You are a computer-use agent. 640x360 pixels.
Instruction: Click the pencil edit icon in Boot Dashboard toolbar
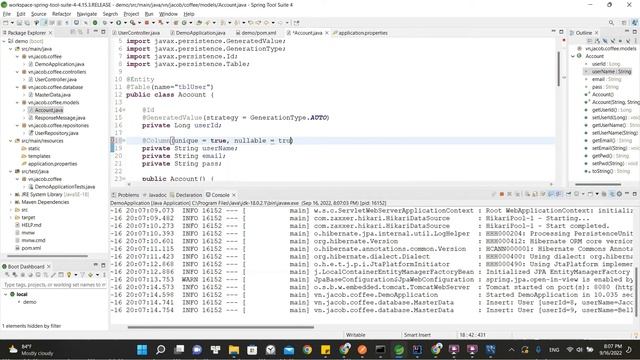[x=53, y=275]
